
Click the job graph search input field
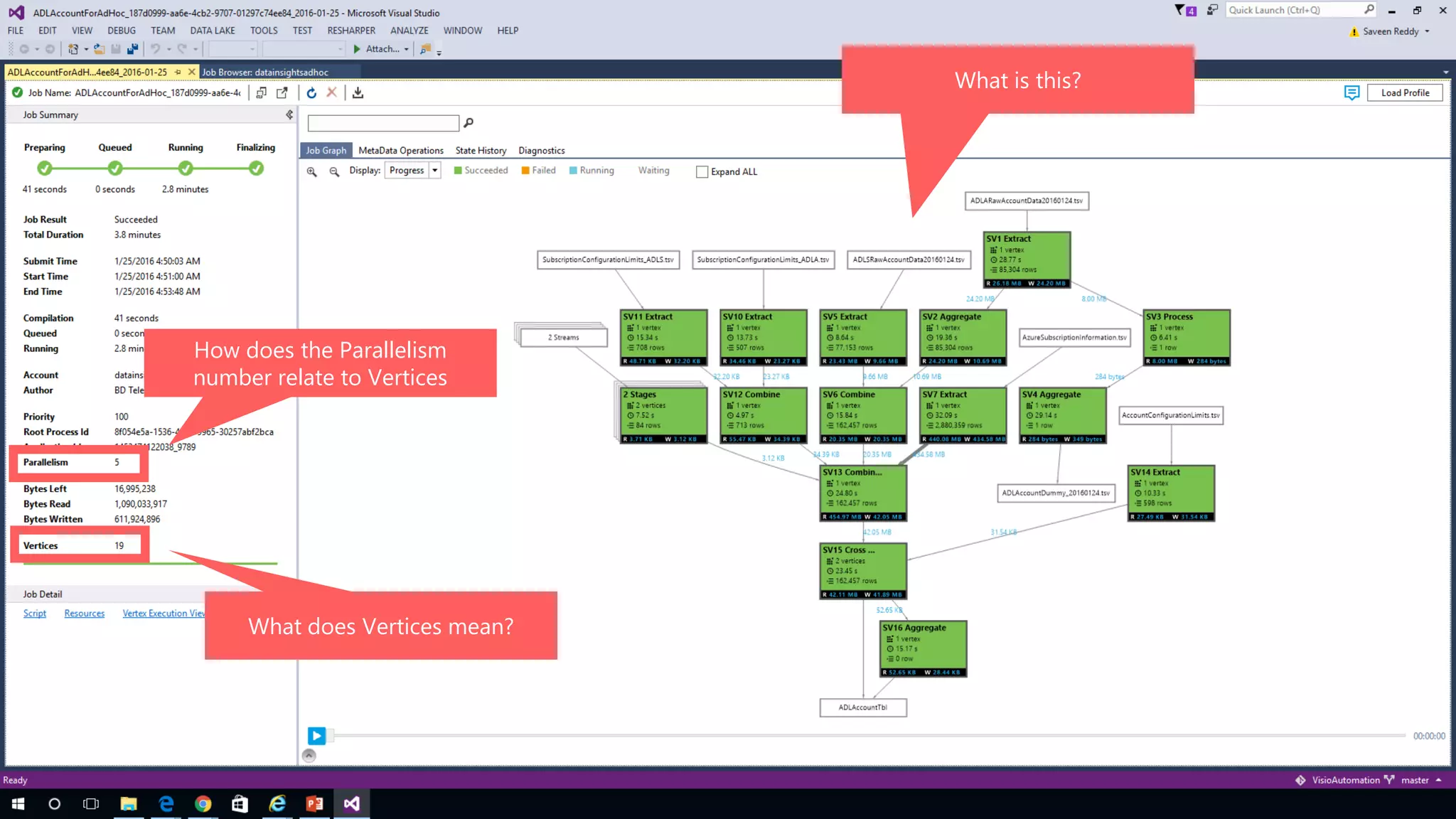tap(383, 123)
